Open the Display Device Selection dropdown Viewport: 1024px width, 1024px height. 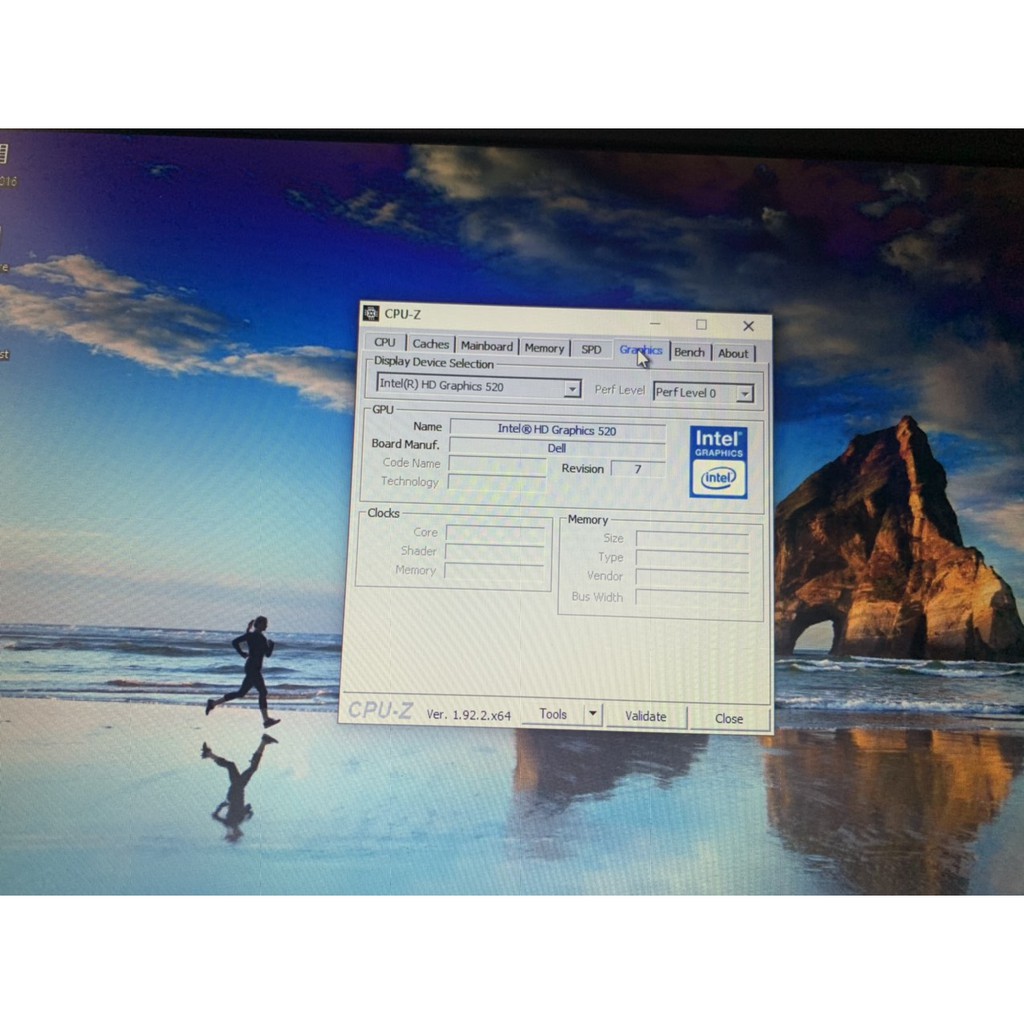coord(572,387)
